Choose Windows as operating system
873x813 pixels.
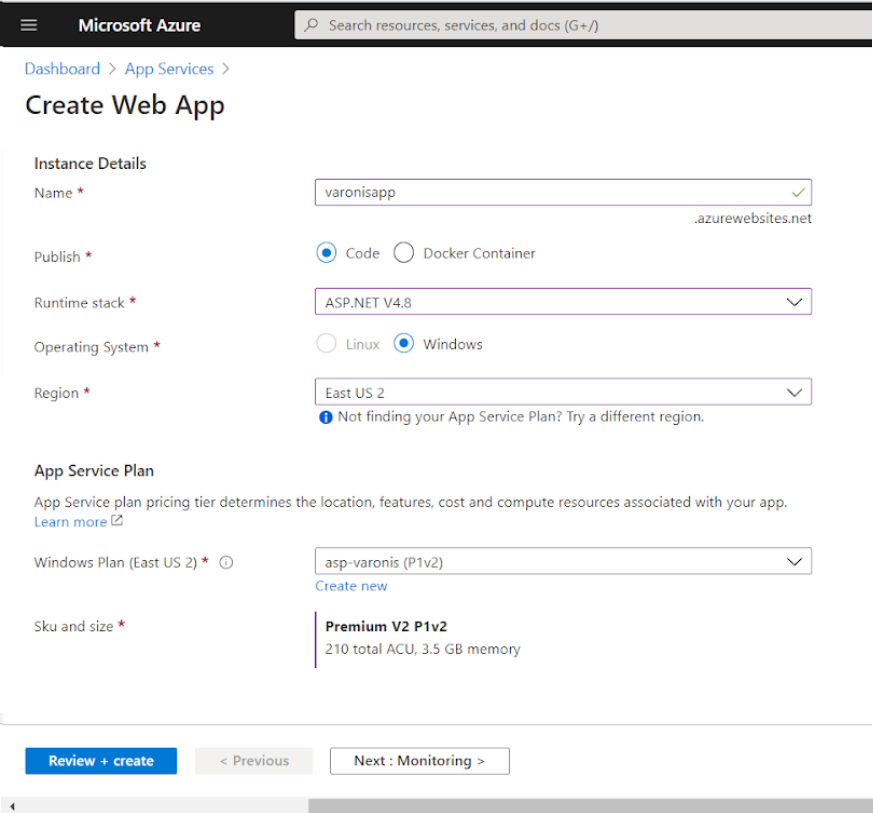pyautogui.click(x=404, y=344)
